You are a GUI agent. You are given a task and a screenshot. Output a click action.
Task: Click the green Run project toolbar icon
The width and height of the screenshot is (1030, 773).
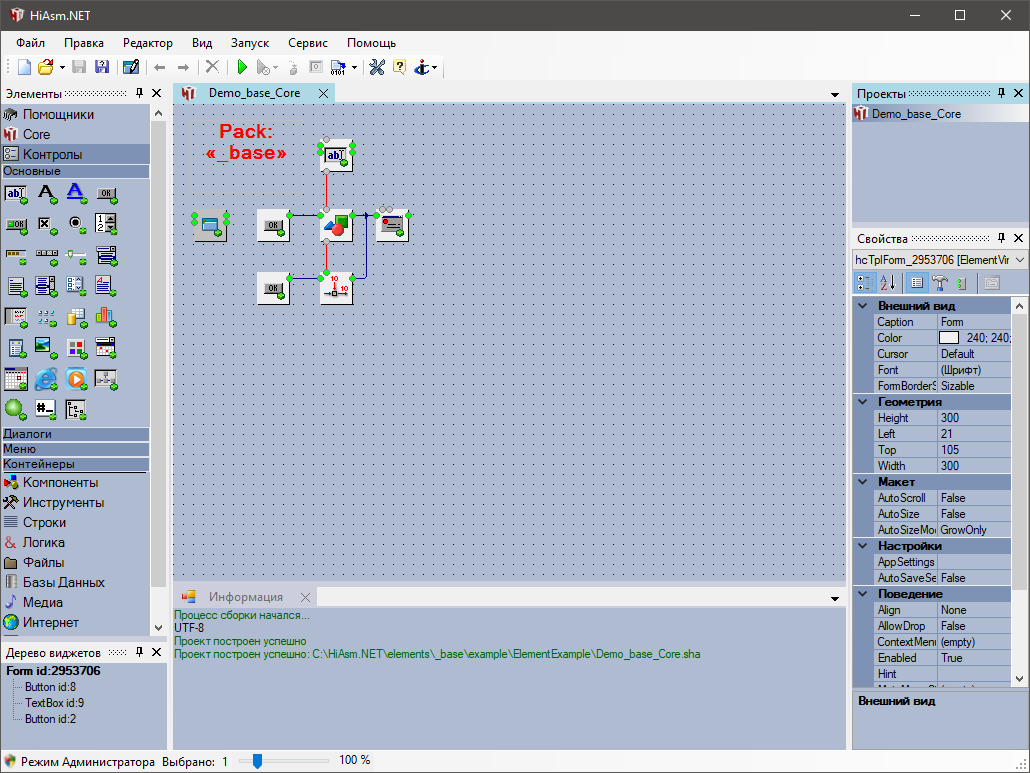pos(241,67)
